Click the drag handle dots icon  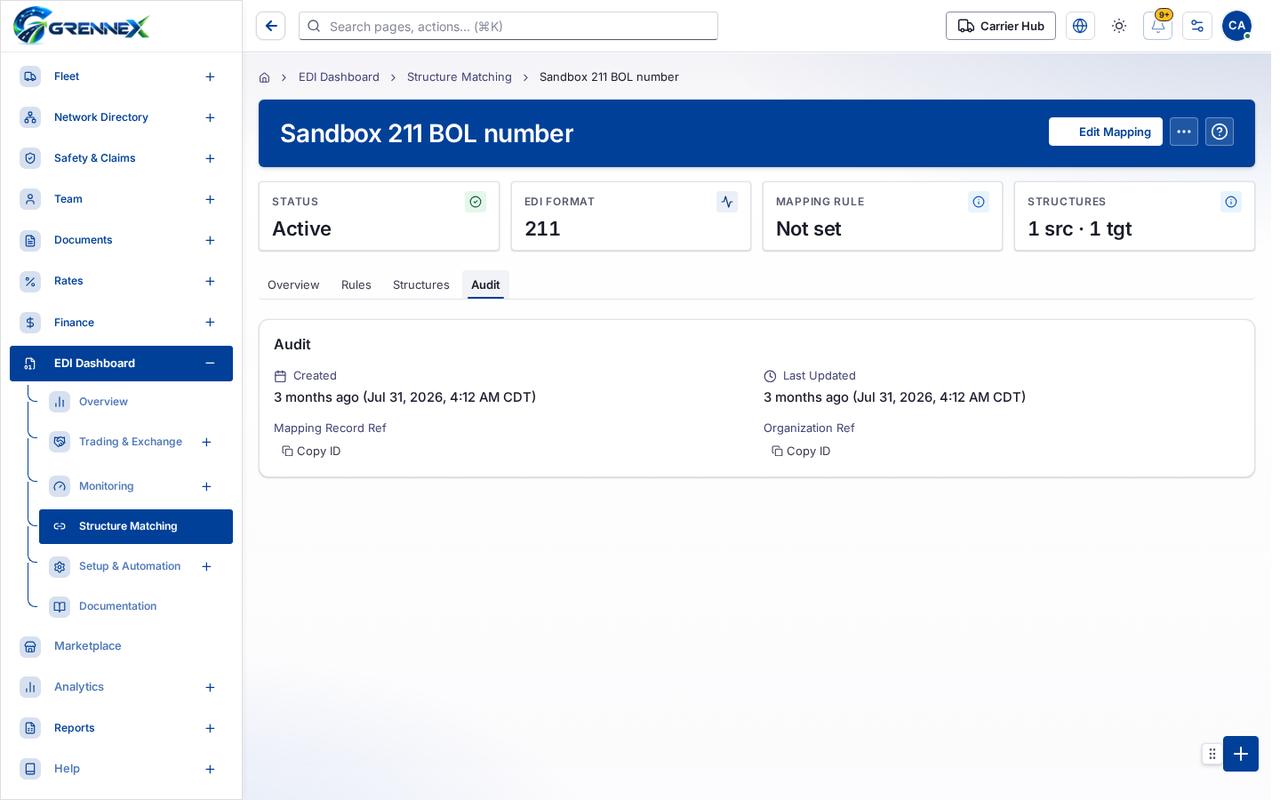click(x=1212, y=754)
